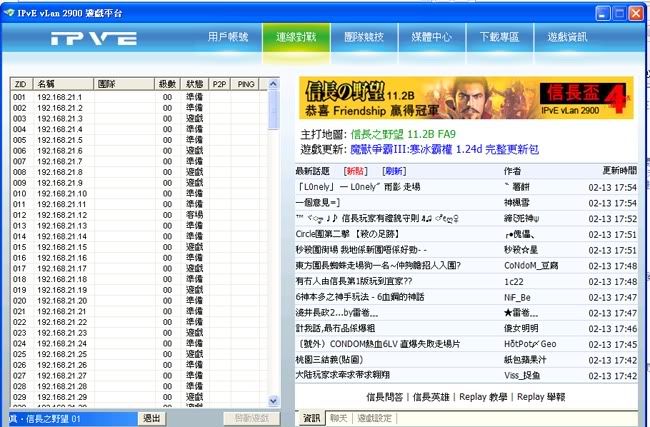Click the 刷新 link to refresh topics

click(x=394, y=171)
